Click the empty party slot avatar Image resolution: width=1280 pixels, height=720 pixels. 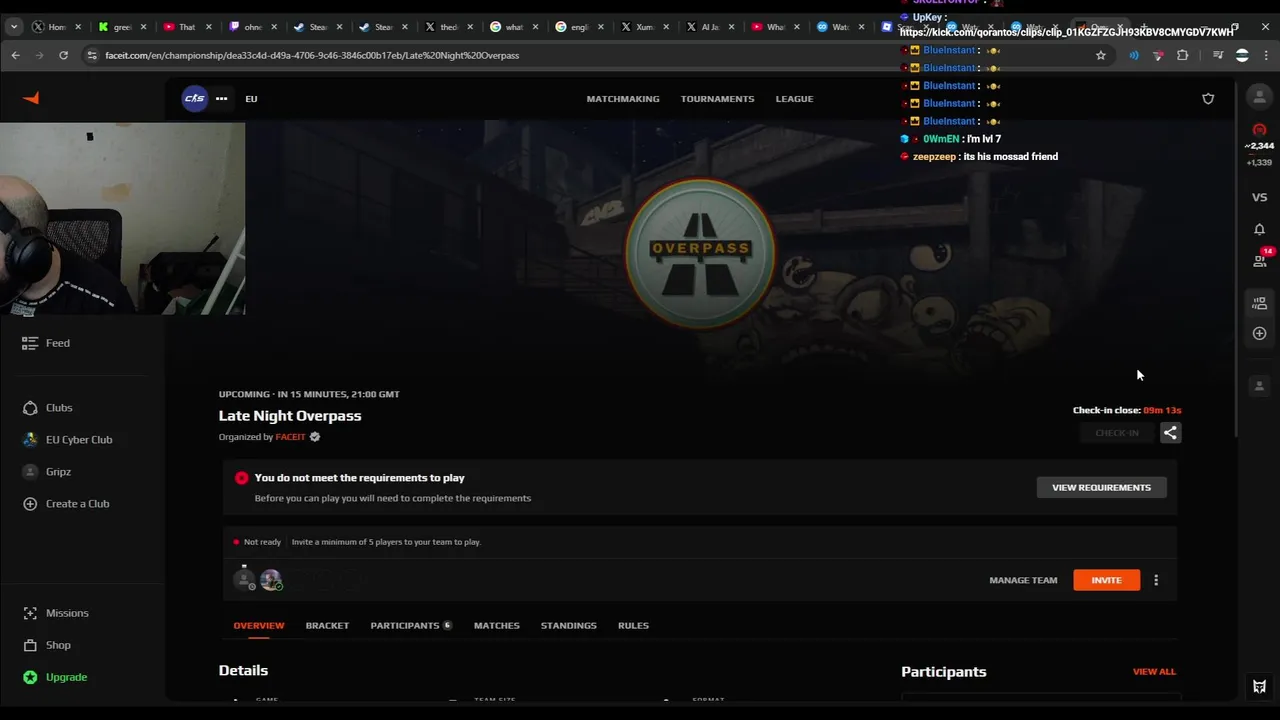1259,385
